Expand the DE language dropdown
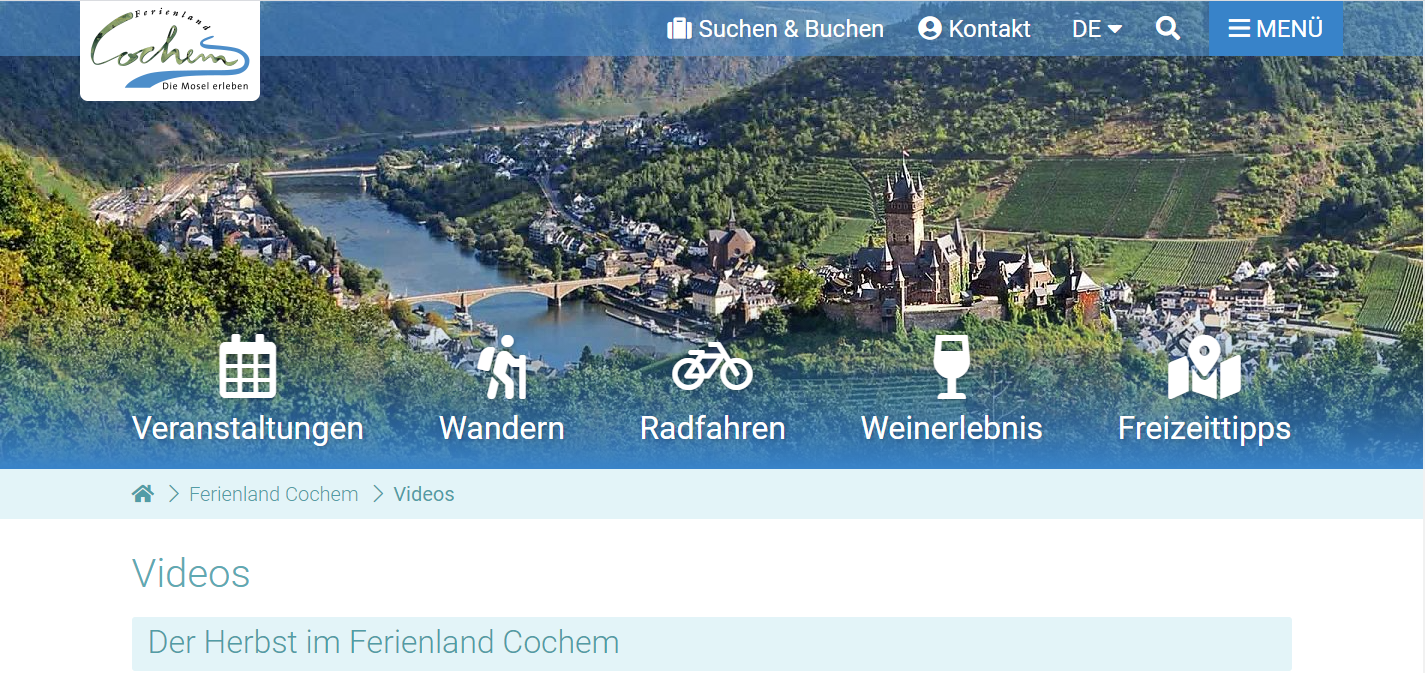 [x=1096, y=29]
